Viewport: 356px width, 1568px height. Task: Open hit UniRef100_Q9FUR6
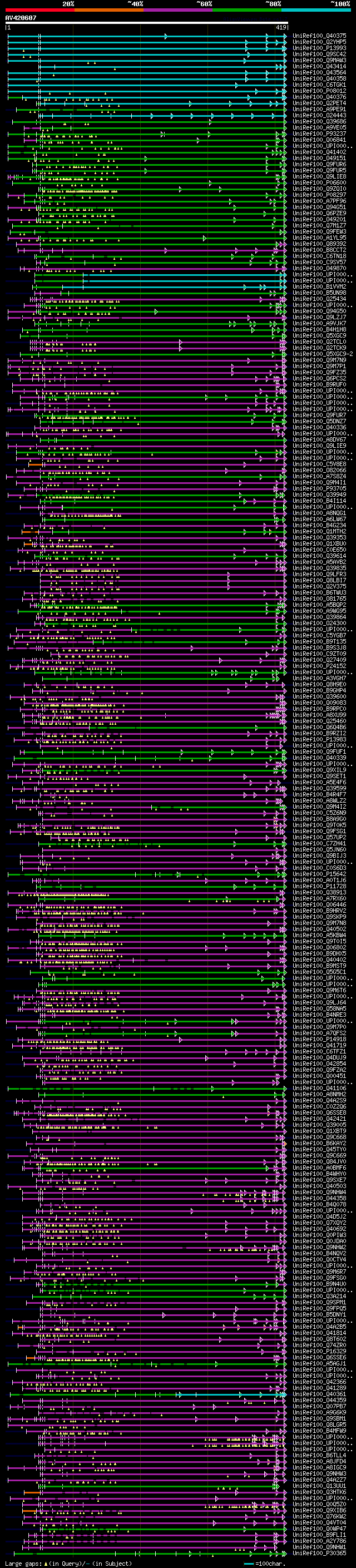319,164
